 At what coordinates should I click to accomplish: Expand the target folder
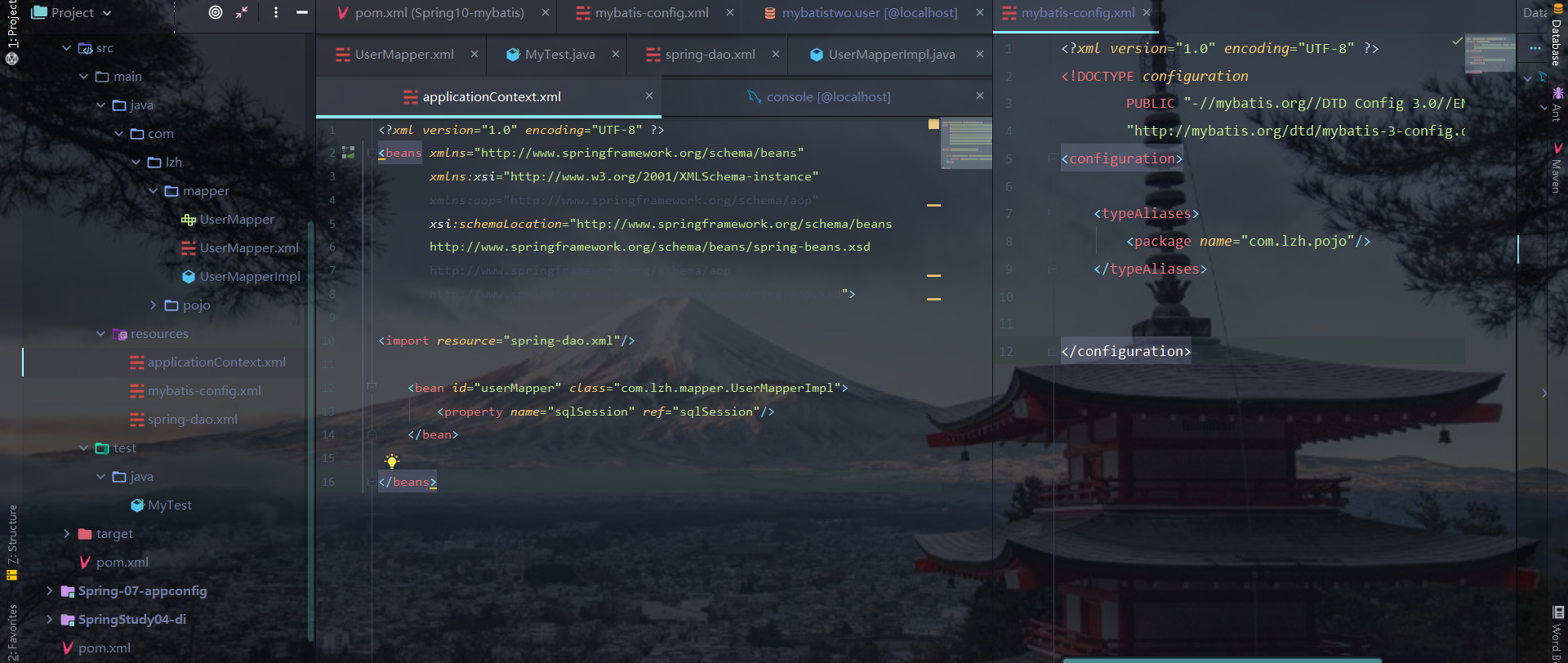[67, 534]
